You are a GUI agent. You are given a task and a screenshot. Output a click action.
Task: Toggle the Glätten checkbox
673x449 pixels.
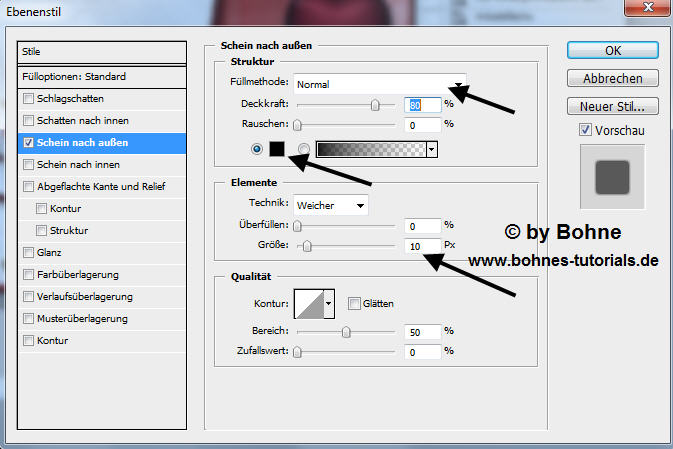(354, 304)
